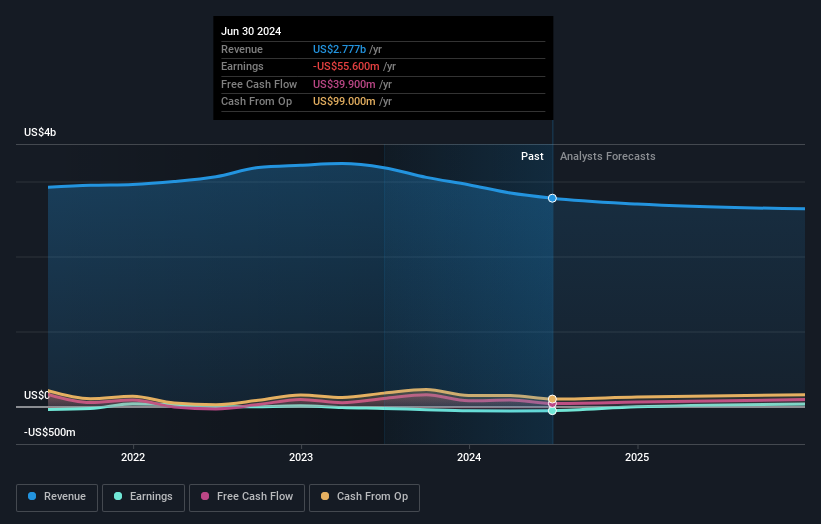Click the US$2.777b revenue value
Screen dimensions: 821x524
[x=339, y=49]
